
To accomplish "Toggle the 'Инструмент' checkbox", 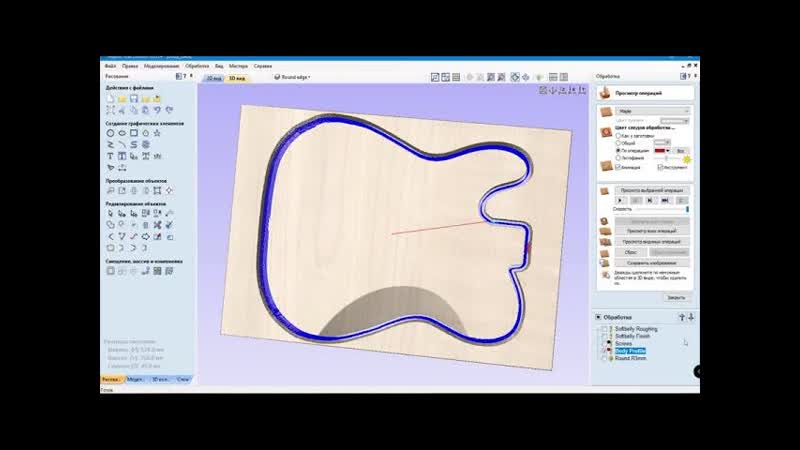I will click(660, 167).
